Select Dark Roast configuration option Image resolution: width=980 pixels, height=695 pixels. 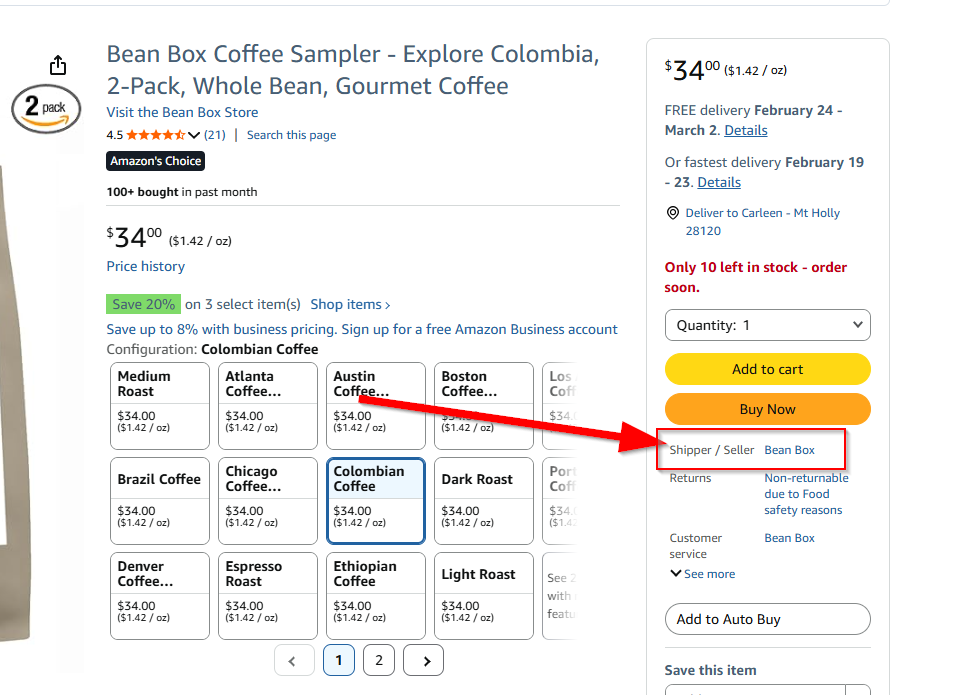pos(484,501)
